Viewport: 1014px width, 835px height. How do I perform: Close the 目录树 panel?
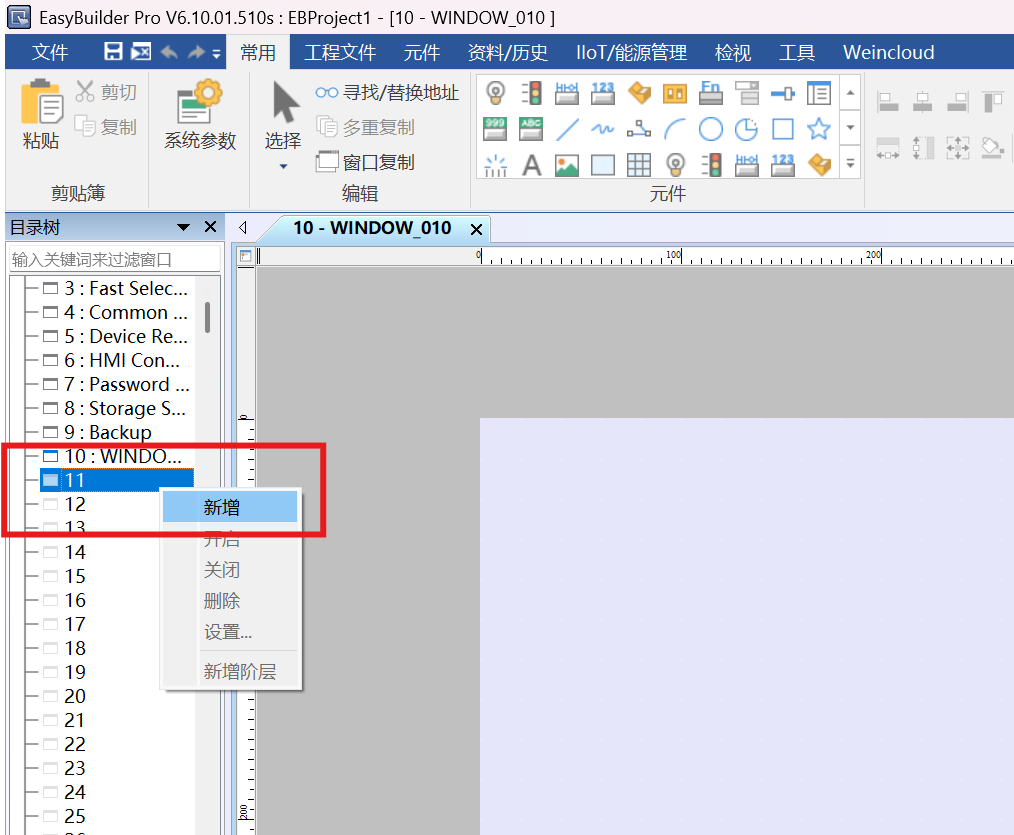coord(210,227)
